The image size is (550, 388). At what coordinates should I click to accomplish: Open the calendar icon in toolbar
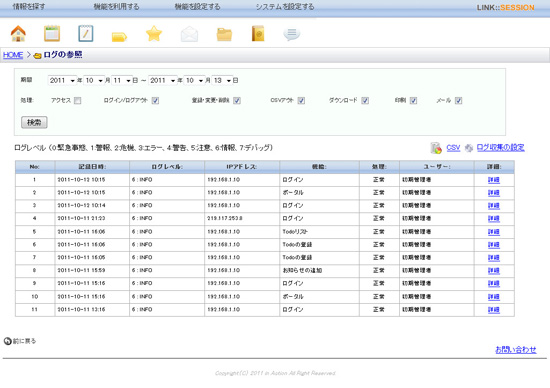coord(52,34)
